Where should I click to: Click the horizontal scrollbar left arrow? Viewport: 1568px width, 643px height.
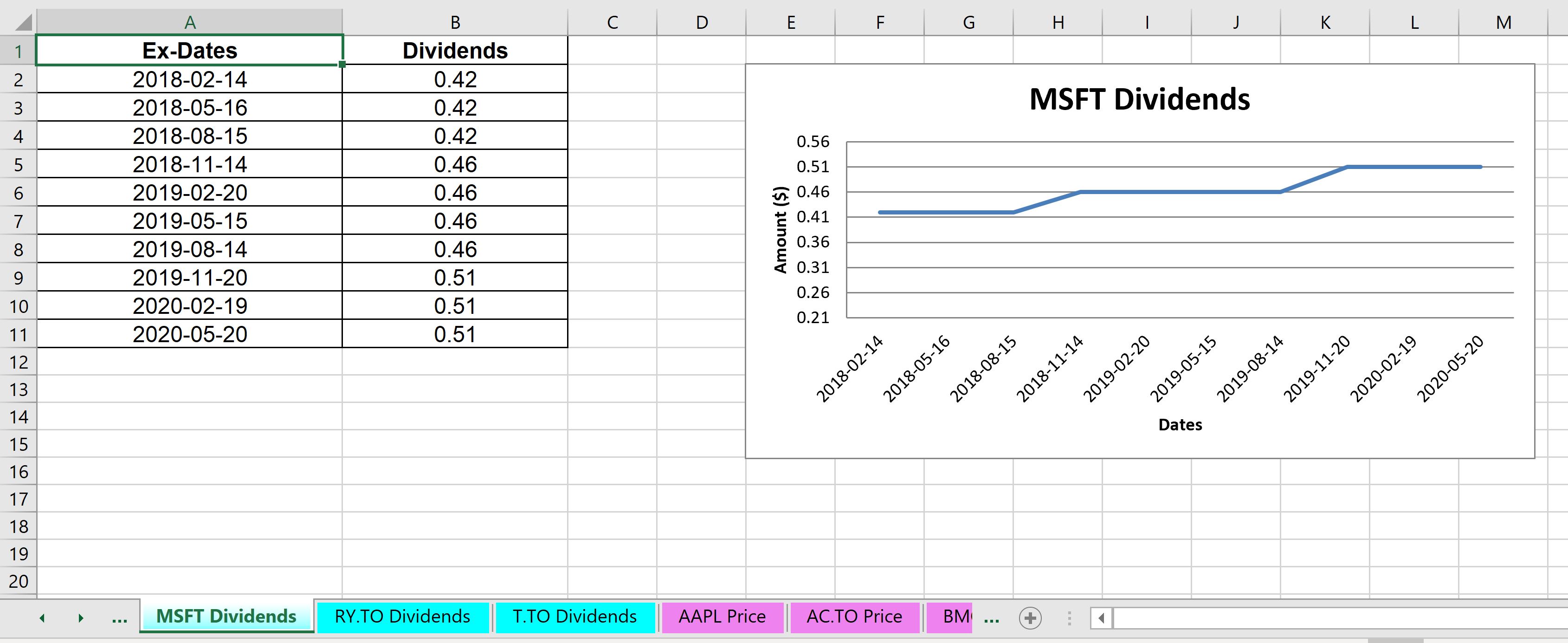[1101, 619]
